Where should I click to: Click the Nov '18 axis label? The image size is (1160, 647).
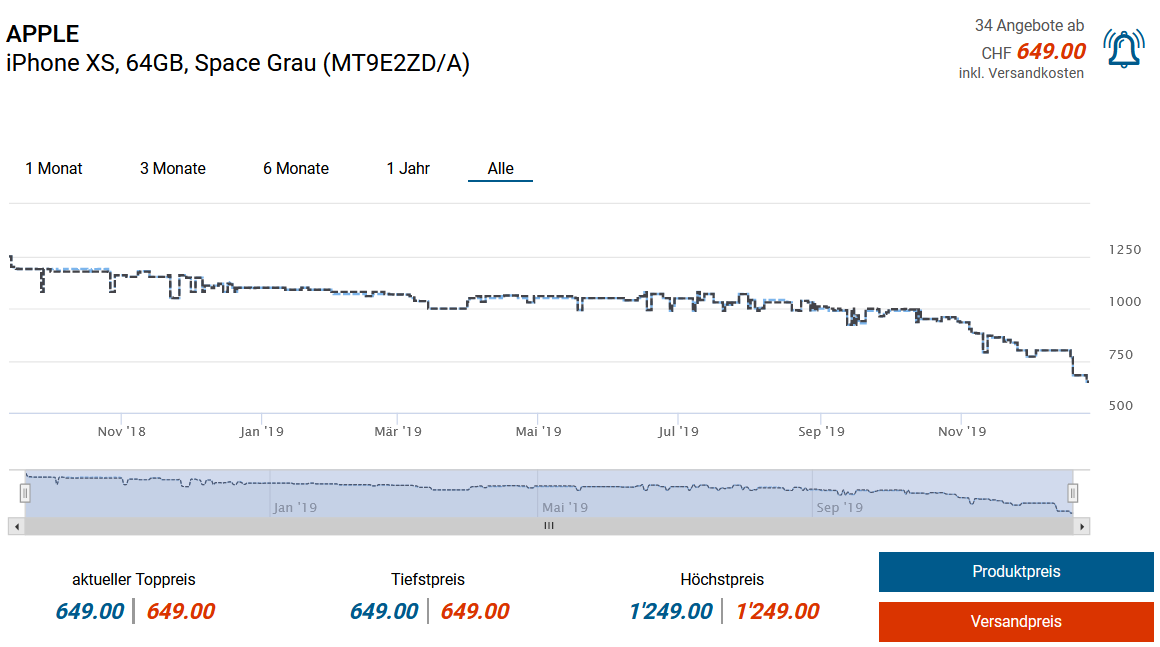(121, 432)
